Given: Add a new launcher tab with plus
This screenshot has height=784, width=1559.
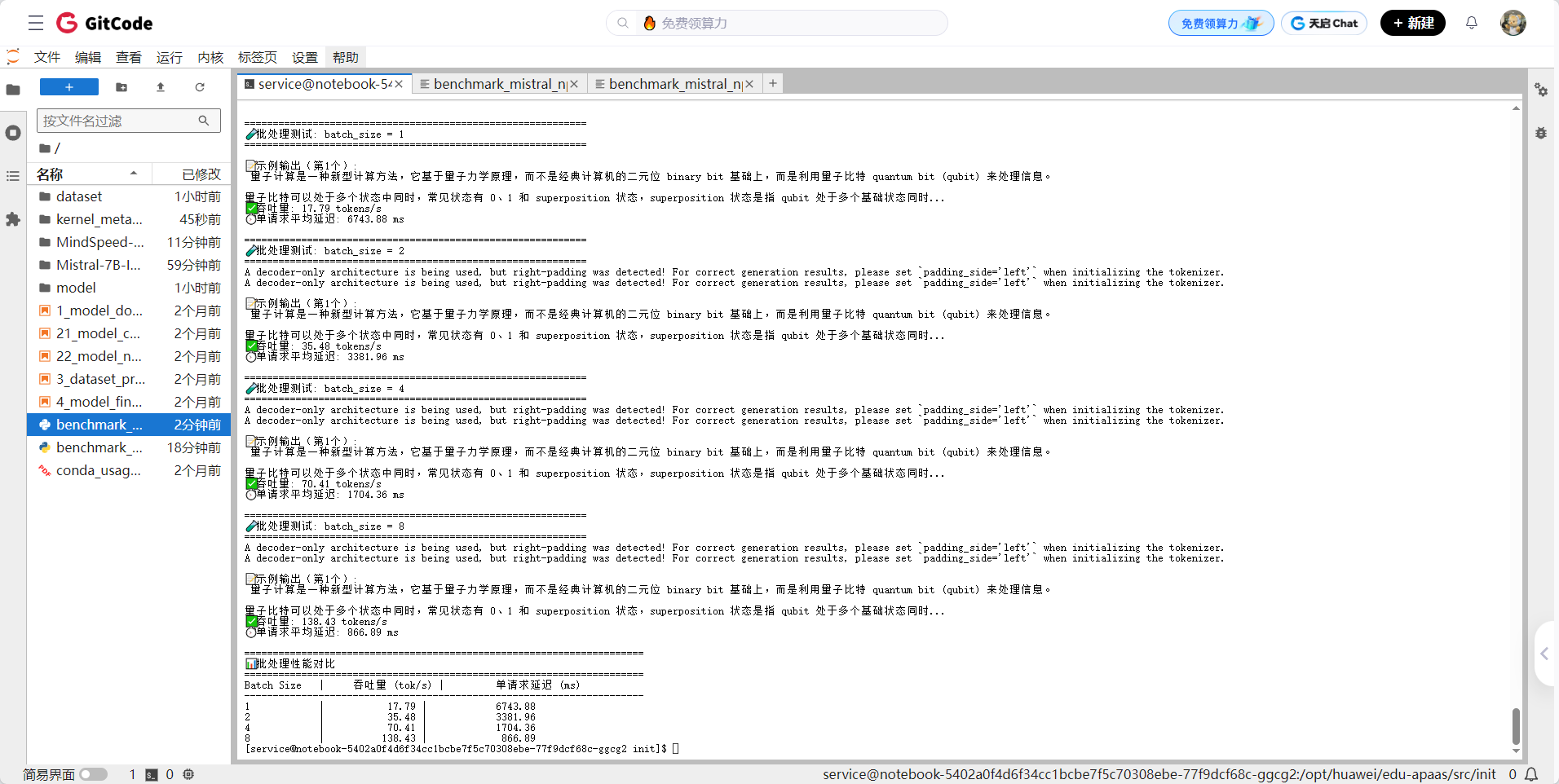Looking at the screenshot, I should 773,83.
